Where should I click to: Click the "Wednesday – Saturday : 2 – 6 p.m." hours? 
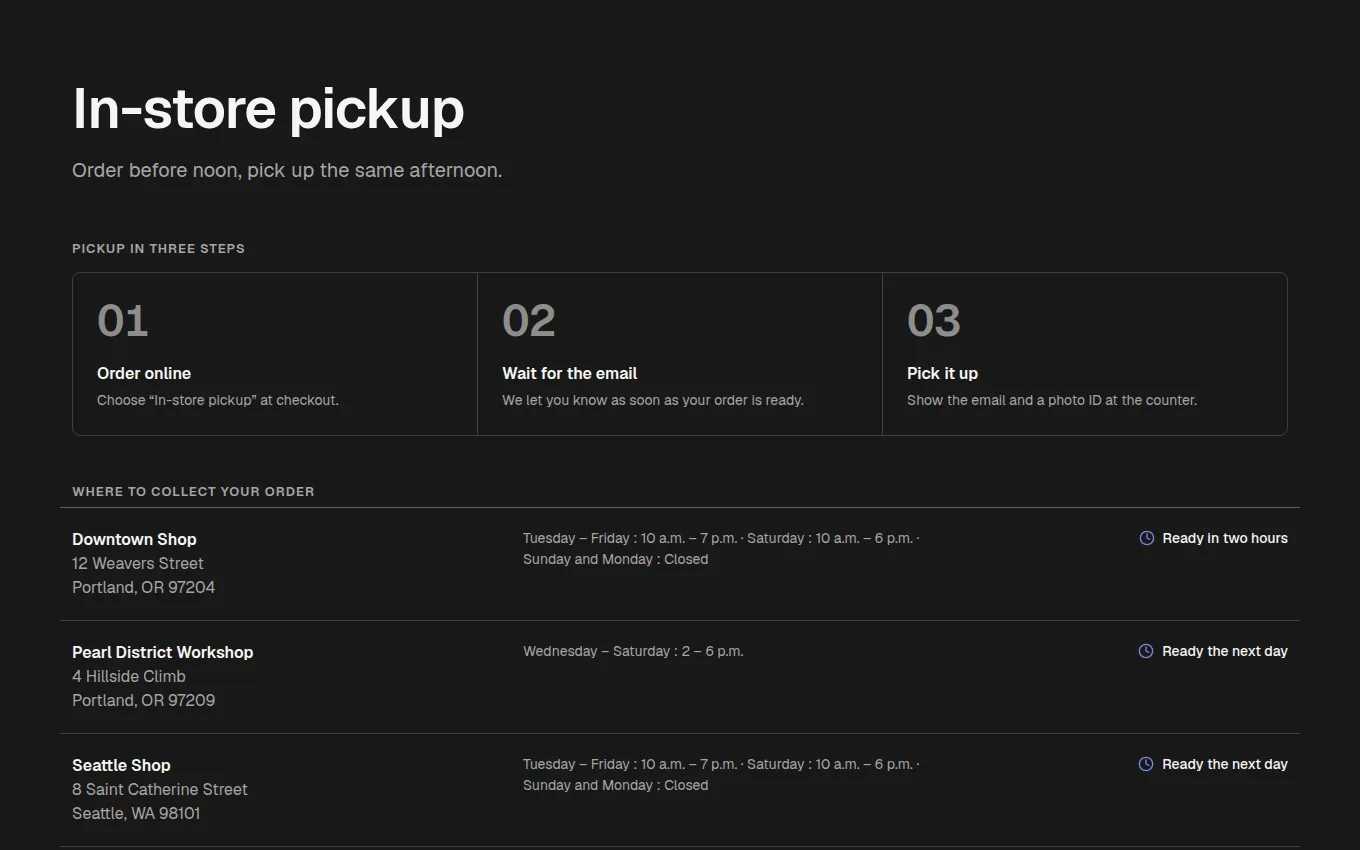coord(633,651)
